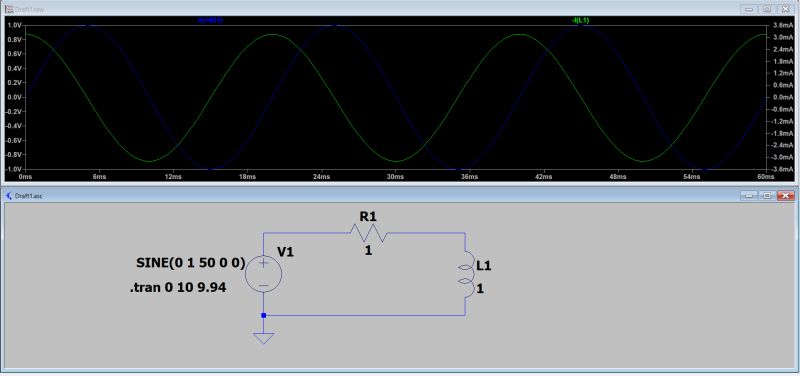Click the 1.8mA right axis label
This screenshot has height=376, width=800.
point(782,61)
